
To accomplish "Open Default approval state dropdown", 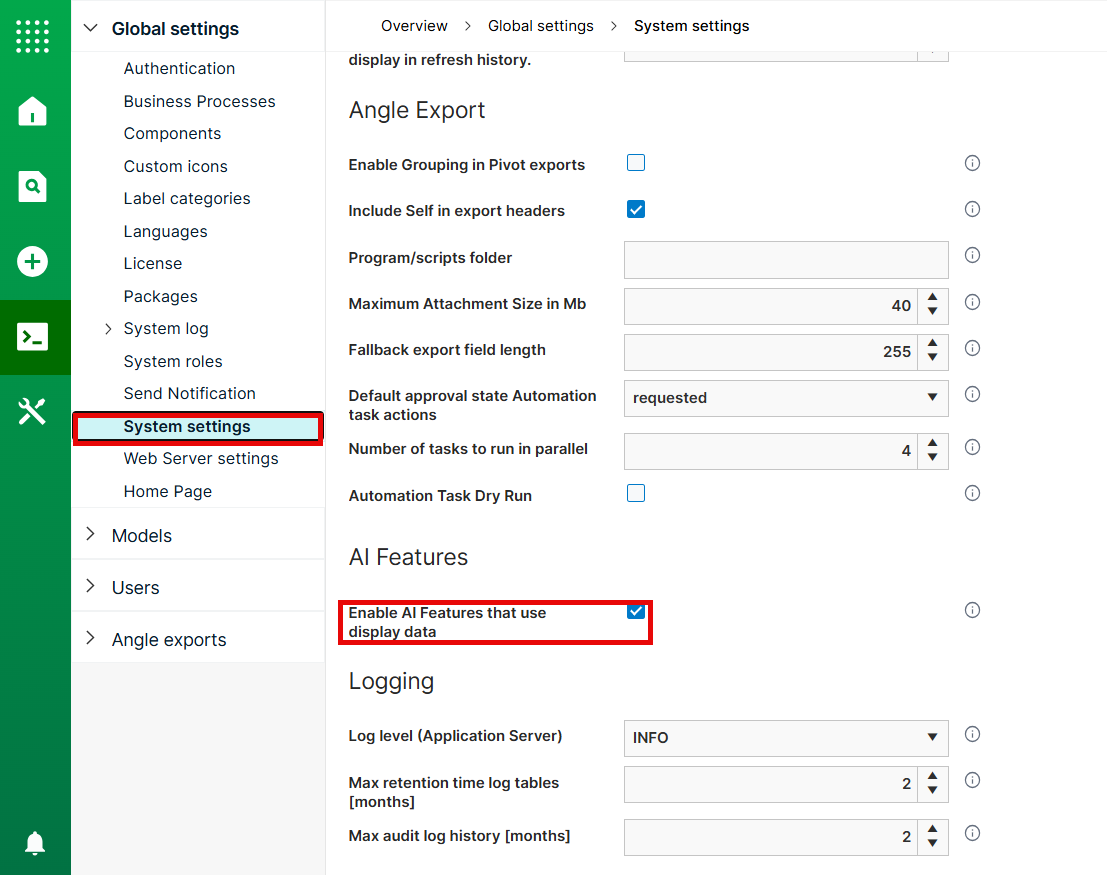I will (786, 398).
